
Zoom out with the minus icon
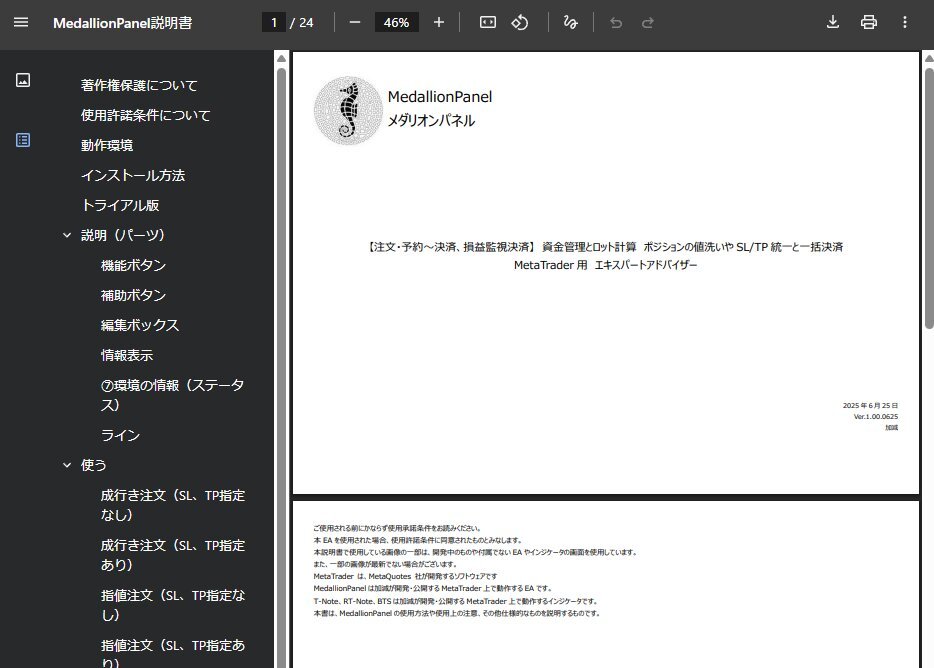click(355, 23)
